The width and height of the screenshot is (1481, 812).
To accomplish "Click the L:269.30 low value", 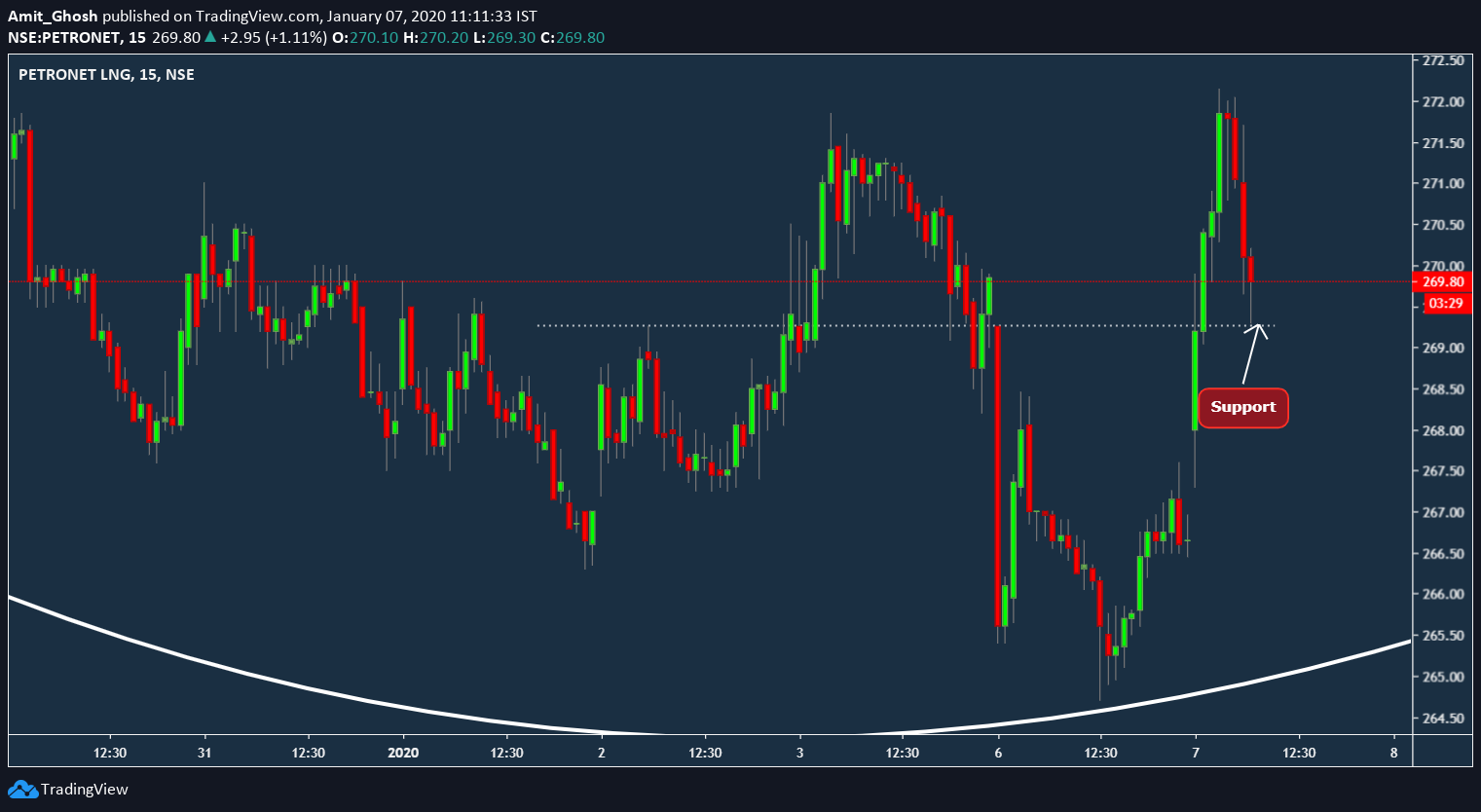I will coord(504,38).
